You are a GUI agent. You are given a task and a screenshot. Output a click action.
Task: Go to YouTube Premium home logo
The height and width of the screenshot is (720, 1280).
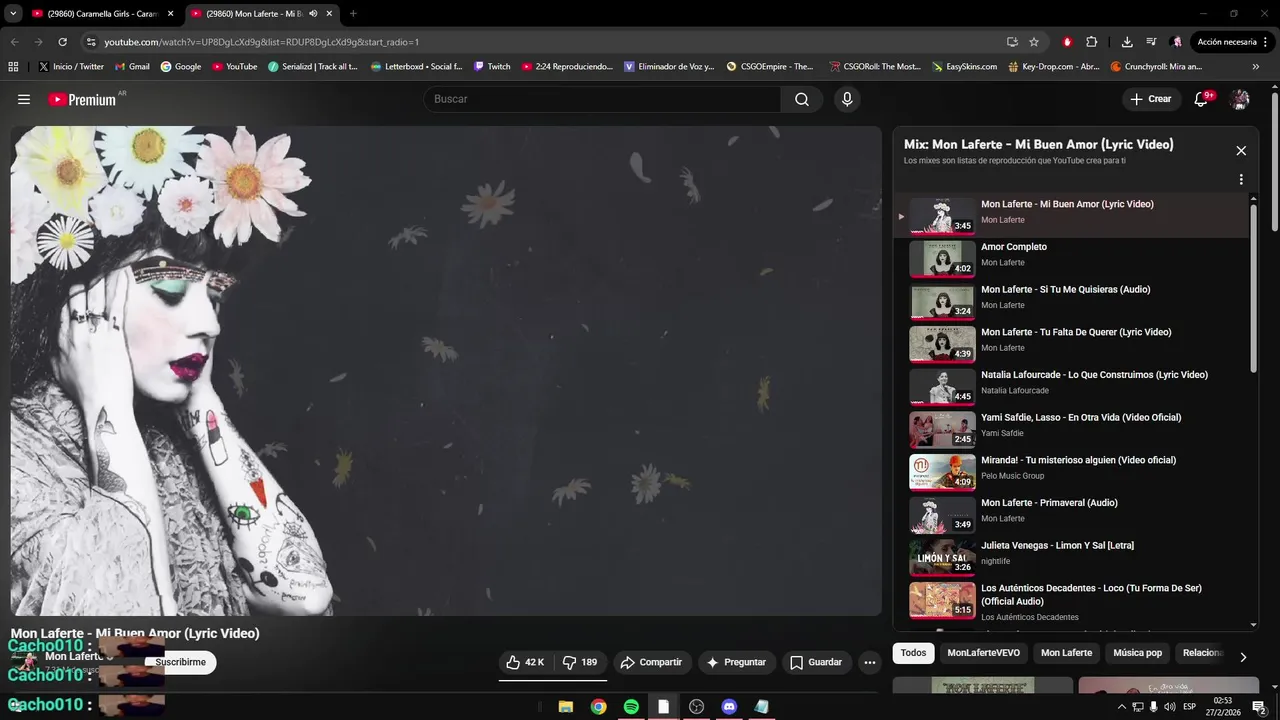[x=82, y=99]
